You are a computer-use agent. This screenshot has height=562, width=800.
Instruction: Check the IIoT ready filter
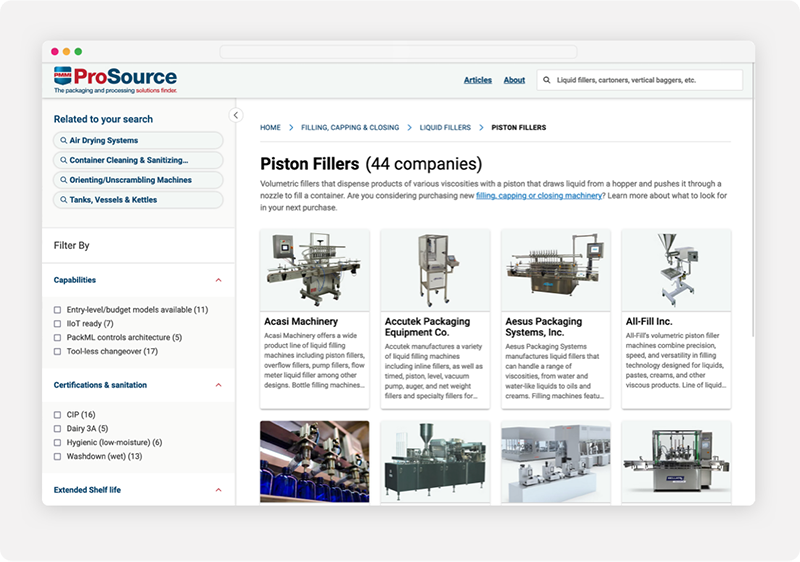point(57,324)
